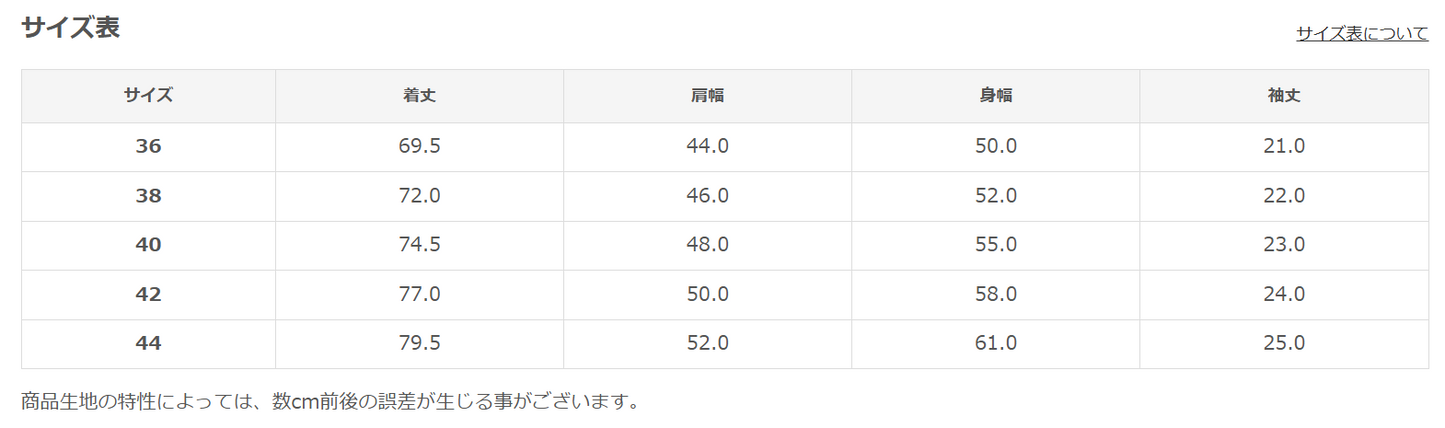Click the サイズ表 heading
This screenshot has width=1445, height=428.
coord(71,28)
